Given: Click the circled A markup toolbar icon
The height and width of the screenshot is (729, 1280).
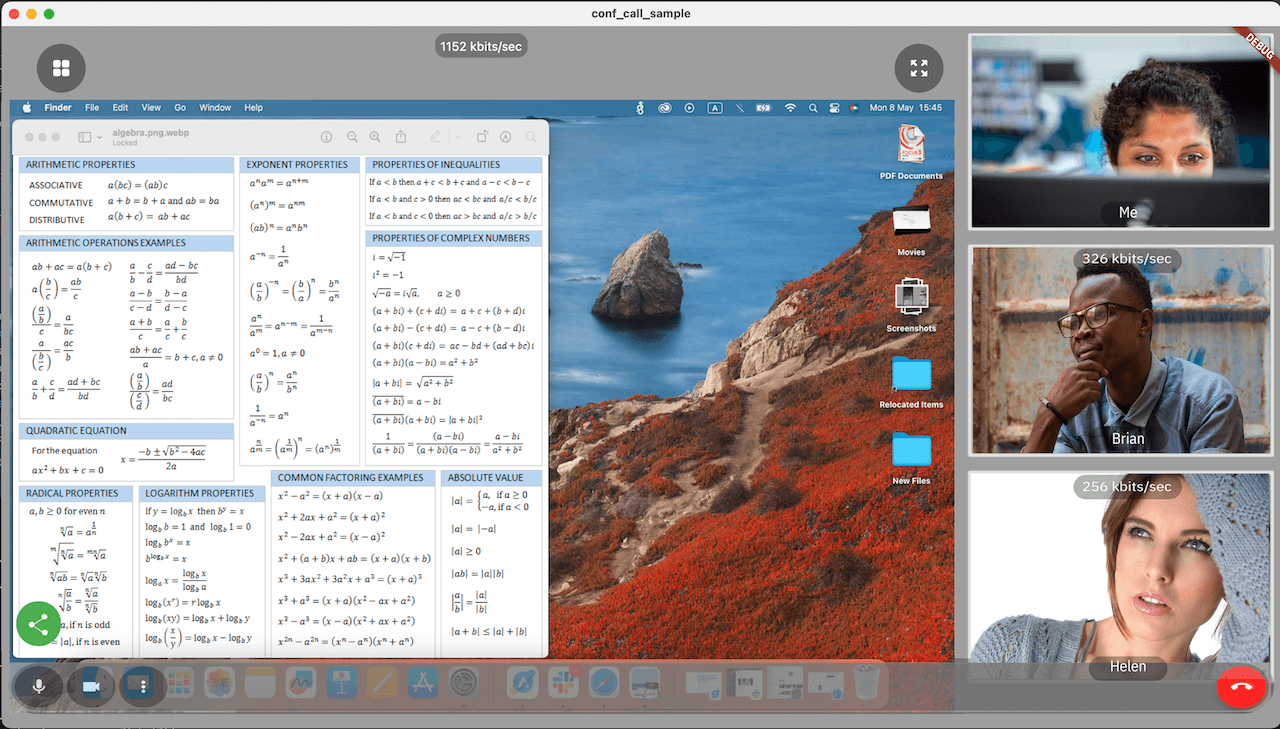Looking at the screenshot, I should pyautogui.click(x=506, y=137).
